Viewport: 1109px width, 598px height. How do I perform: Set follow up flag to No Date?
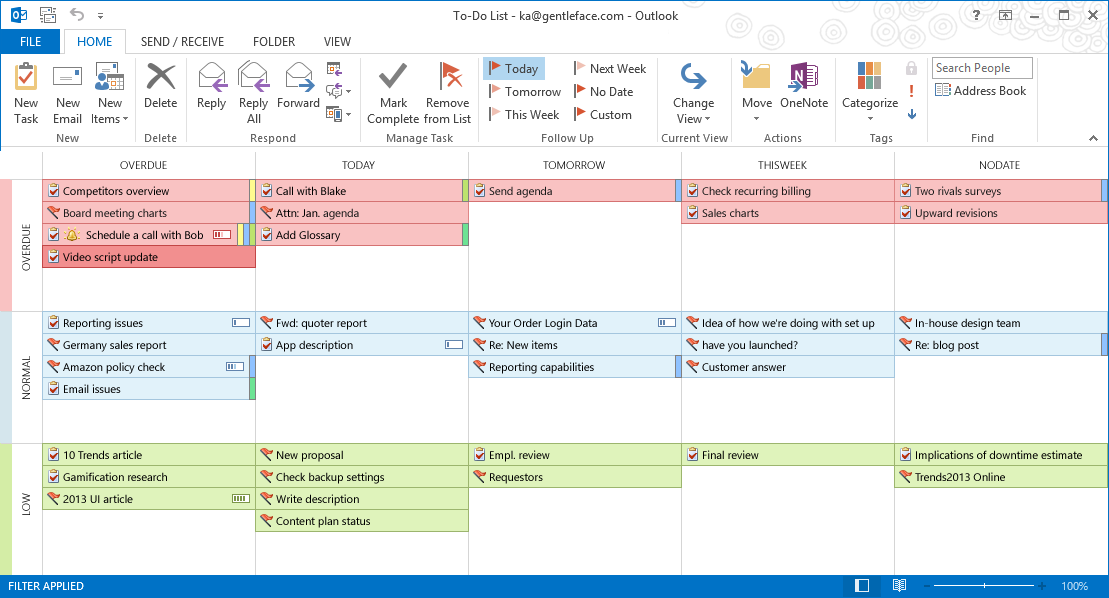pos(603,91)
